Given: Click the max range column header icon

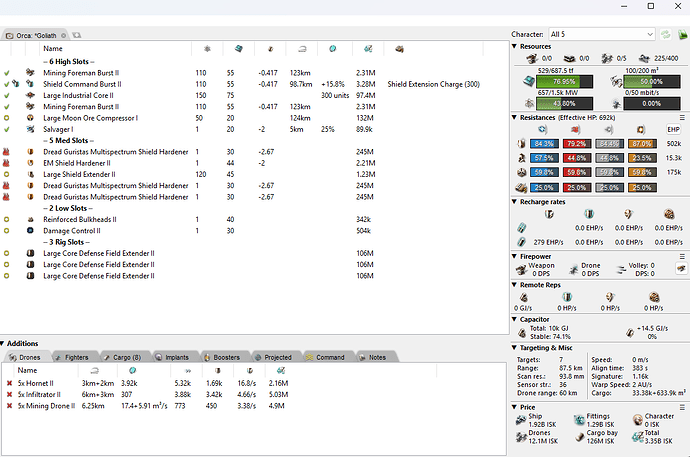Looking at the screenshot, I should click(302, 49).
